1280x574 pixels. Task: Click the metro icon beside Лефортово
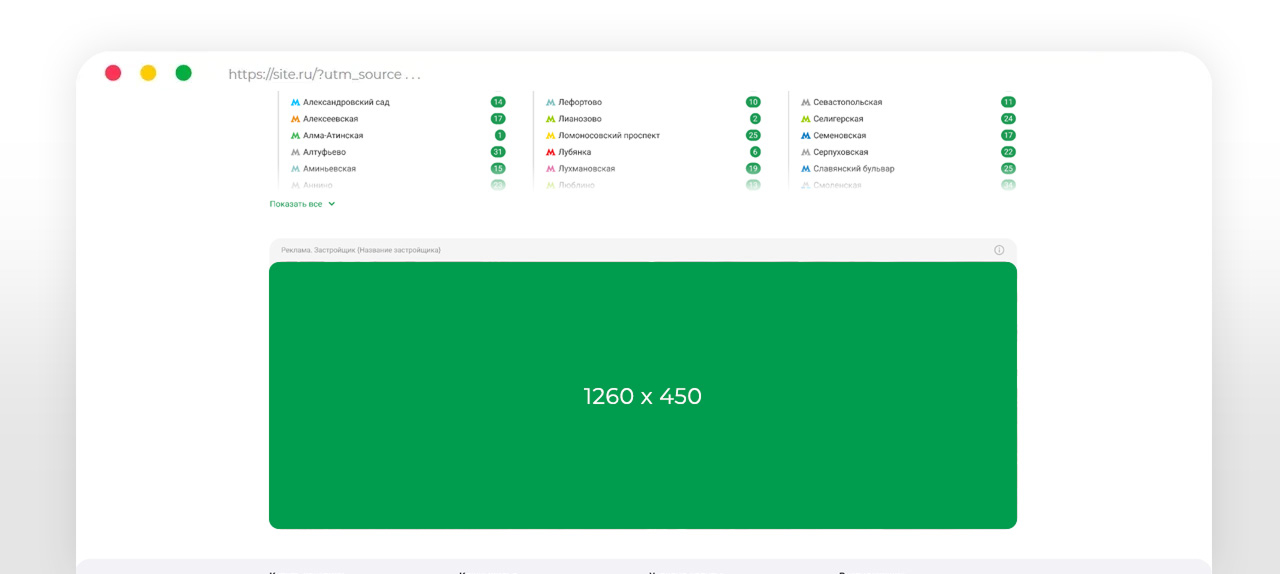point(550,102)
